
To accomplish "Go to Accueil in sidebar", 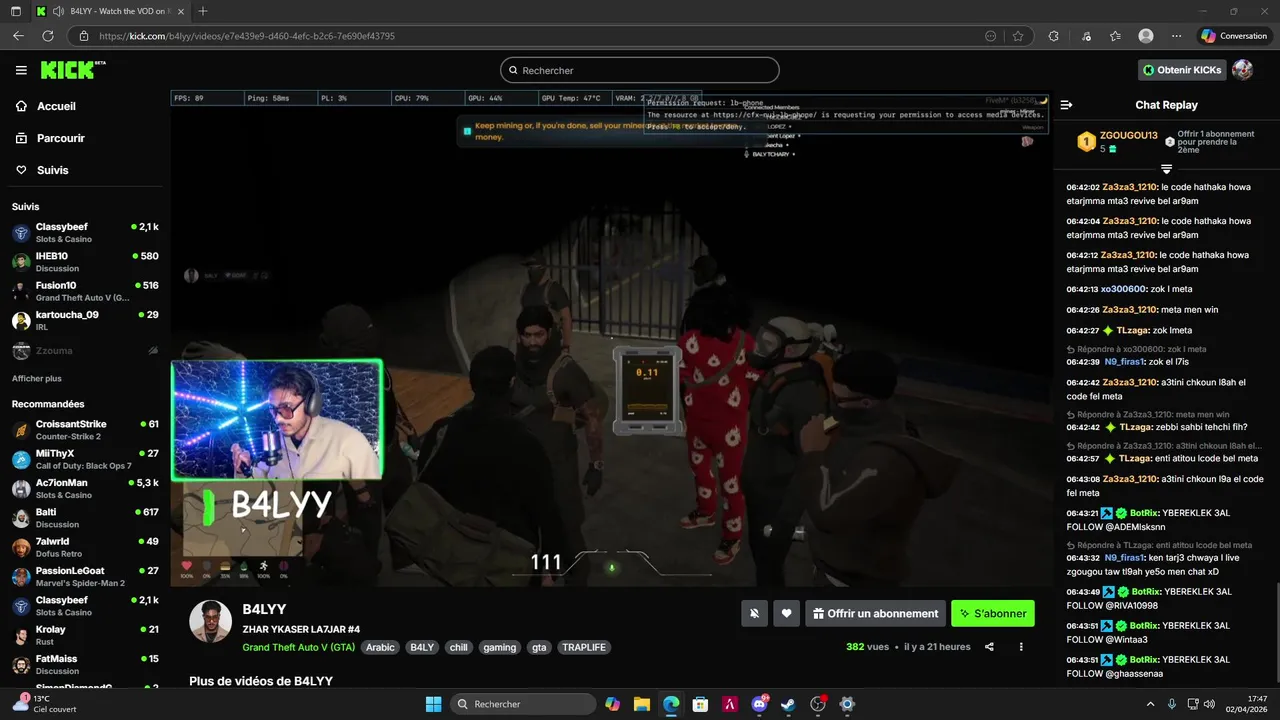I will click(x=56, y=106).
